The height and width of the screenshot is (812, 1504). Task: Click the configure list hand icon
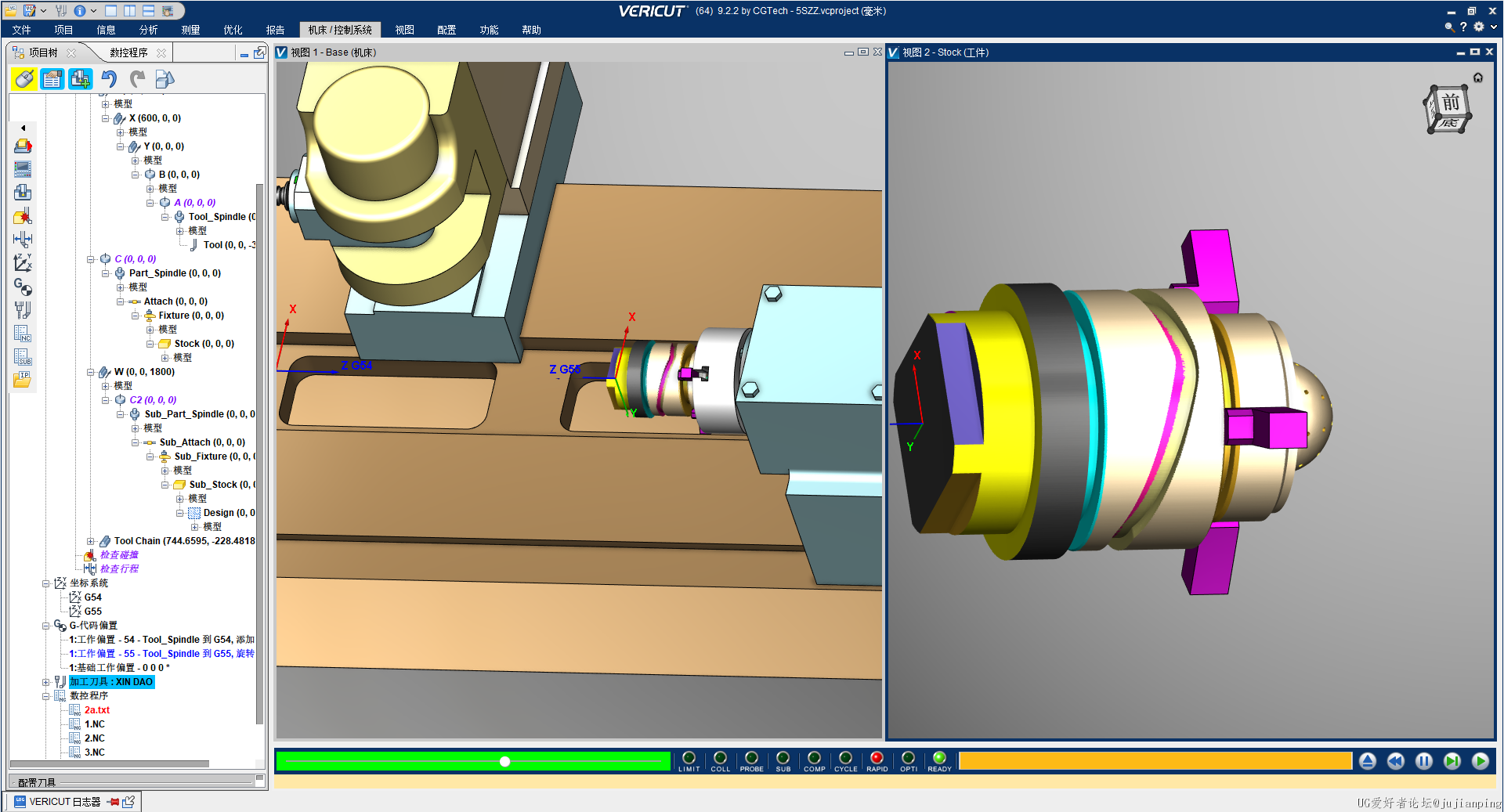click(x=52, y=79)
